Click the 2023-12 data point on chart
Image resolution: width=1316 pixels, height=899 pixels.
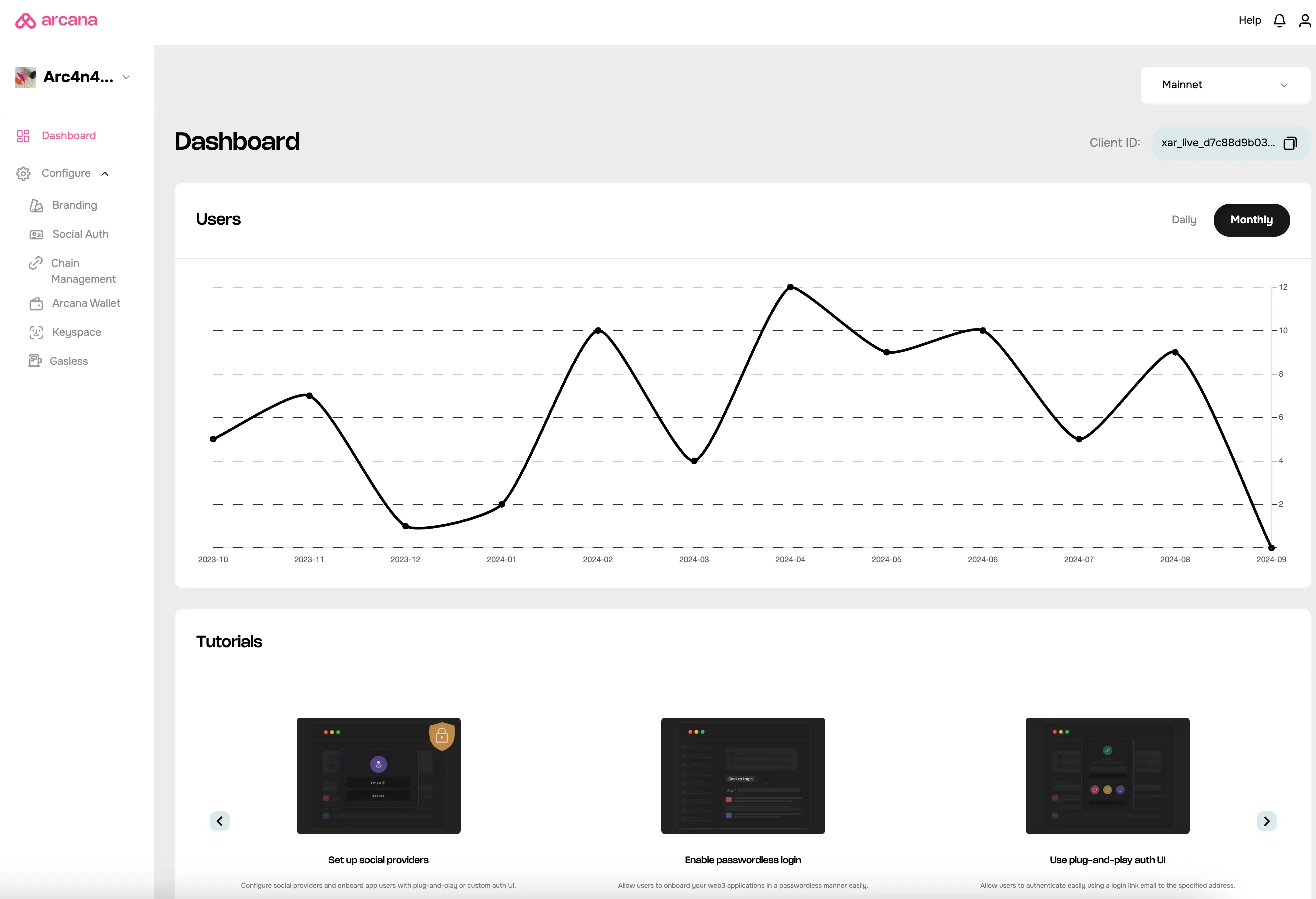[405, 526]
